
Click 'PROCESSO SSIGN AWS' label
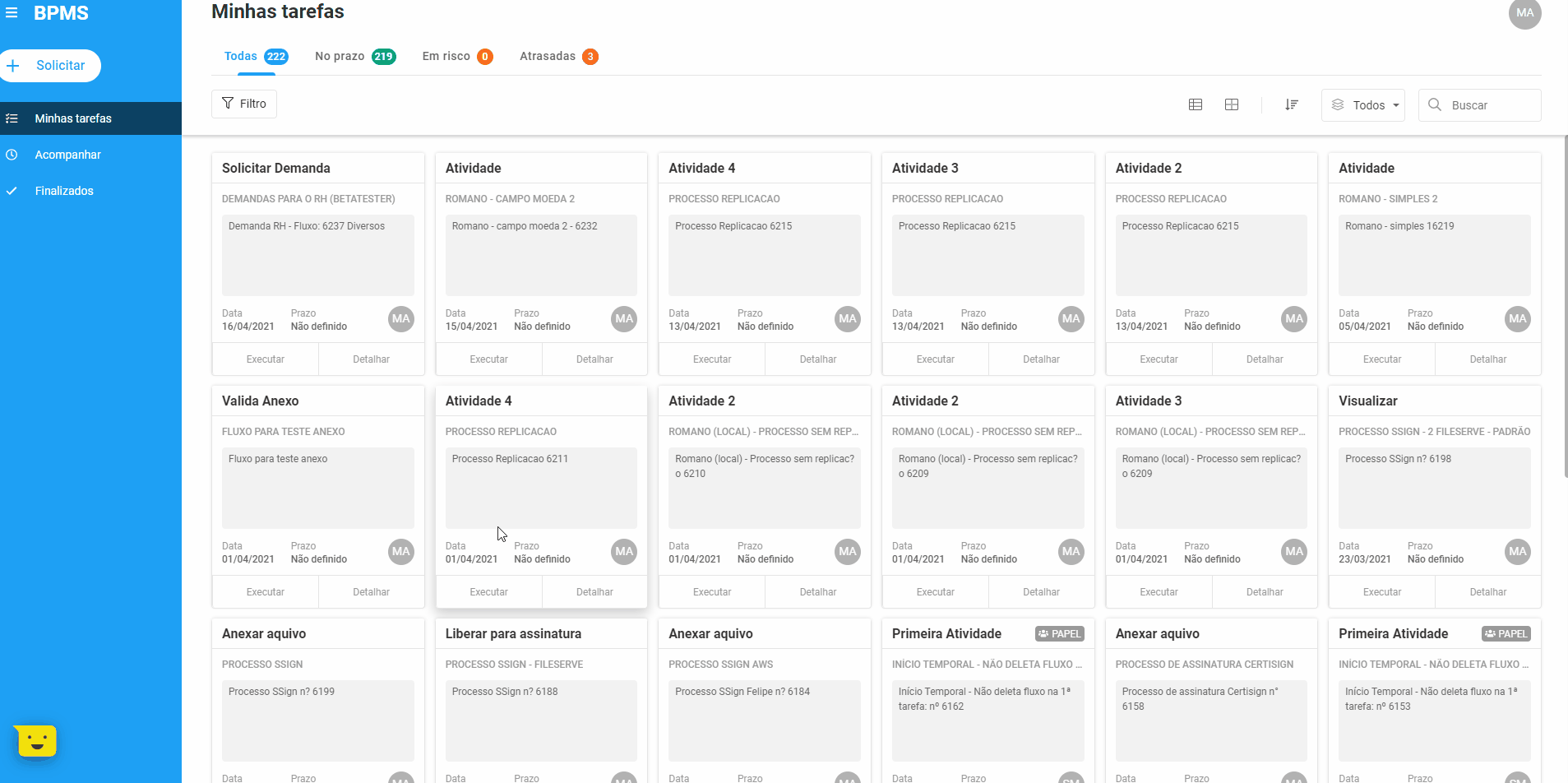pos(721,665)
